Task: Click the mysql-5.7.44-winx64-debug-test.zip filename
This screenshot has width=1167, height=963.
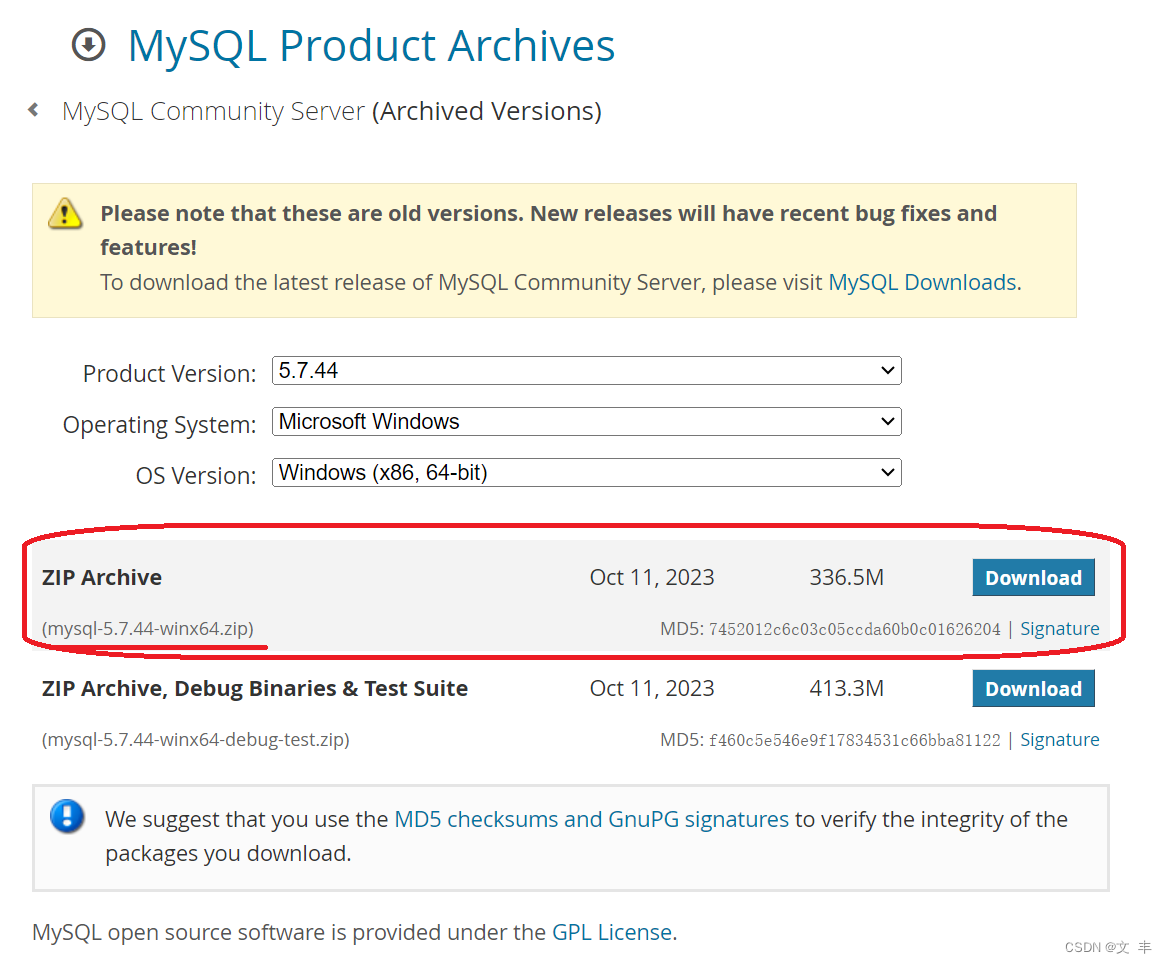Action: [x=195, y=740]
